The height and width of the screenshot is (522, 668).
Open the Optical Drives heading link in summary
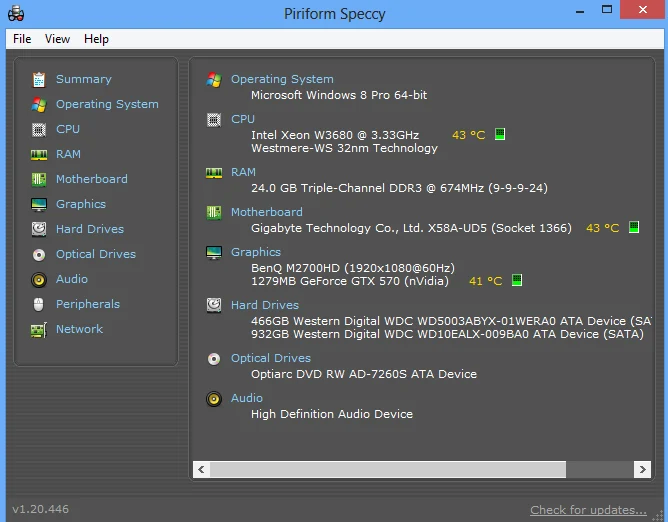pyautogui.click(x=271, y=358)
